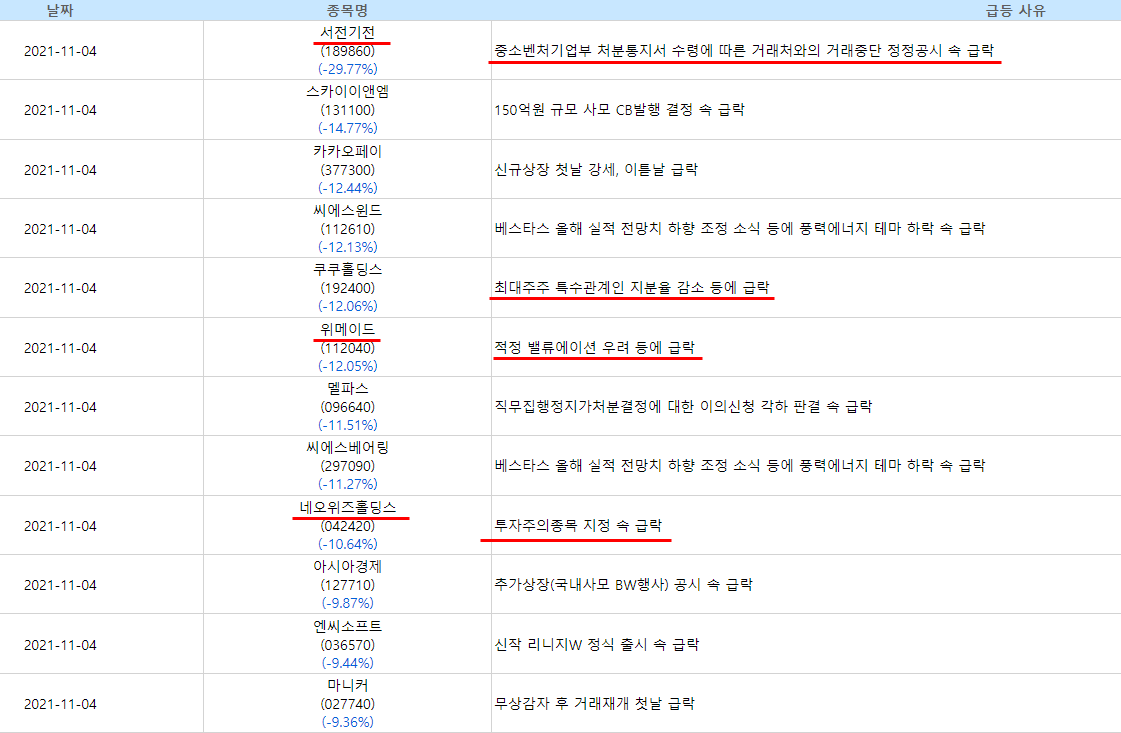This screenshot has width=1121, height=733.
Task: Click stock code (042420)
Action: pyautogui.click(x=347, y=526)
